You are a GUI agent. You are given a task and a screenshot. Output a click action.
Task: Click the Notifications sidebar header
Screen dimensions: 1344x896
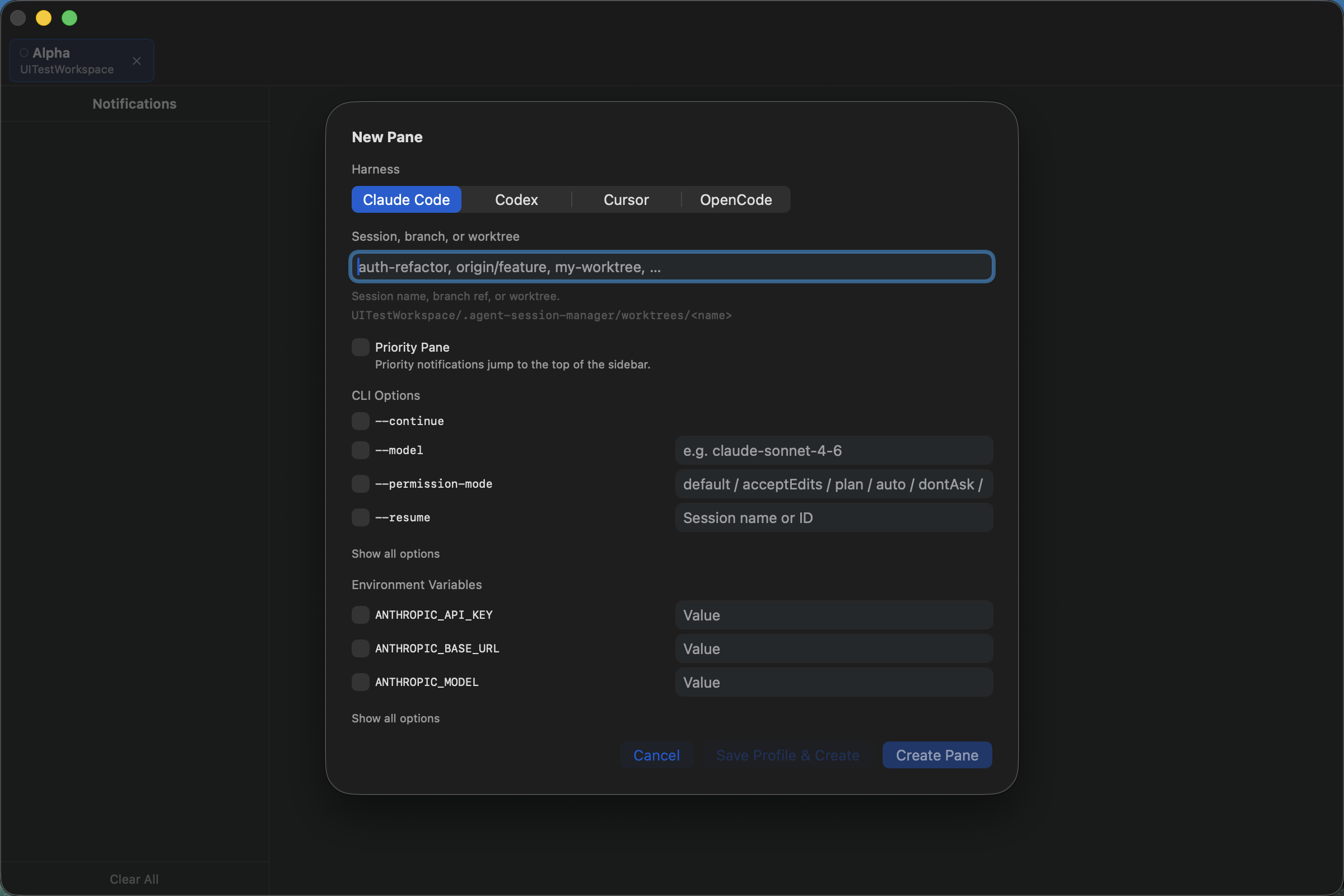coord(134,104)
